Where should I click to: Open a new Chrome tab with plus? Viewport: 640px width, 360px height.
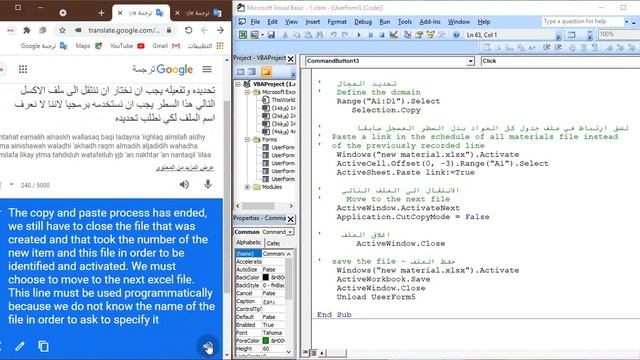[101, 13]
